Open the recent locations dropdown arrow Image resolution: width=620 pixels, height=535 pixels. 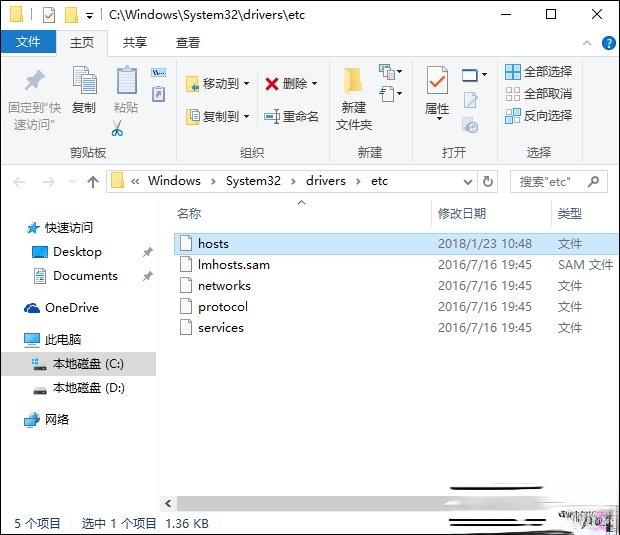pos(72,182)
